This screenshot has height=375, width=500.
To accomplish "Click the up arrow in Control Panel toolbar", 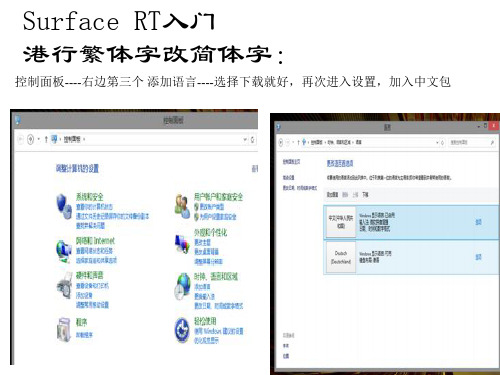I will pos(46,139).
